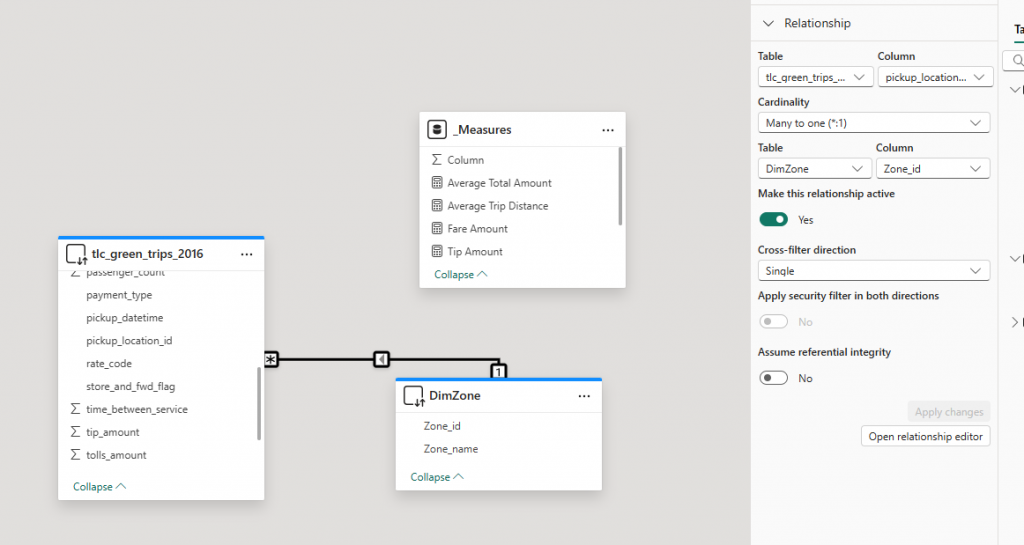The height and width of the screenshot is (545, 1024).
Task: Open the _Measures table more options menu
Action: tap(607, 130)
